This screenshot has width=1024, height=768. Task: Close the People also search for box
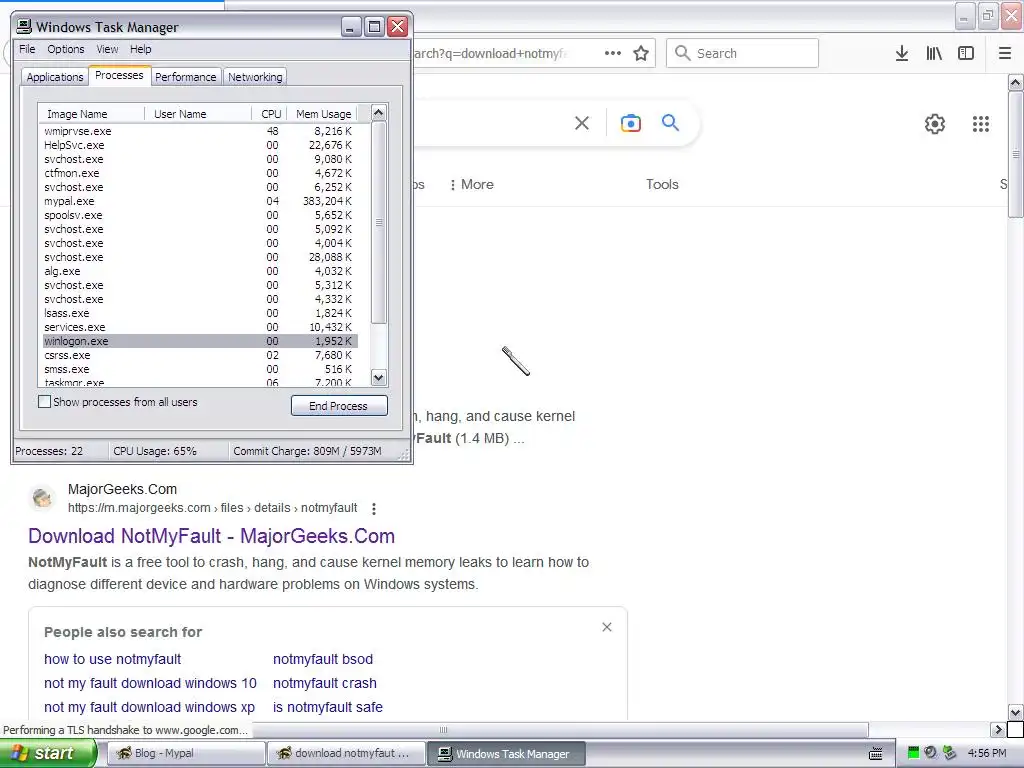coord(607,627)
